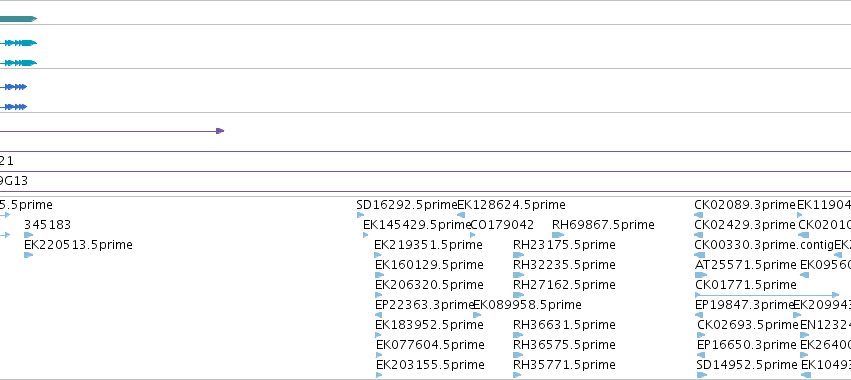Click the second cyan transcript glyph

point(18,63)
